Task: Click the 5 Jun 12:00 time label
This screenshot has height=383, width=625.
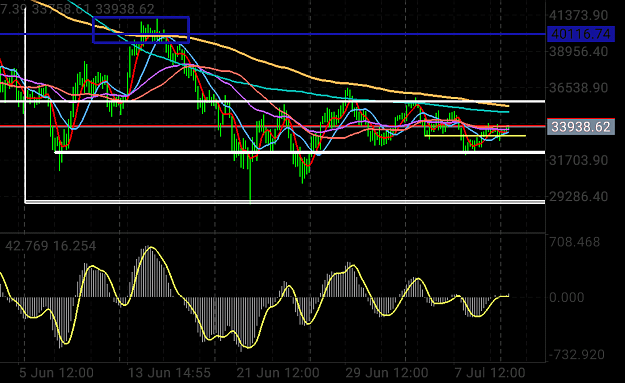Action: (x=56, y=373)
